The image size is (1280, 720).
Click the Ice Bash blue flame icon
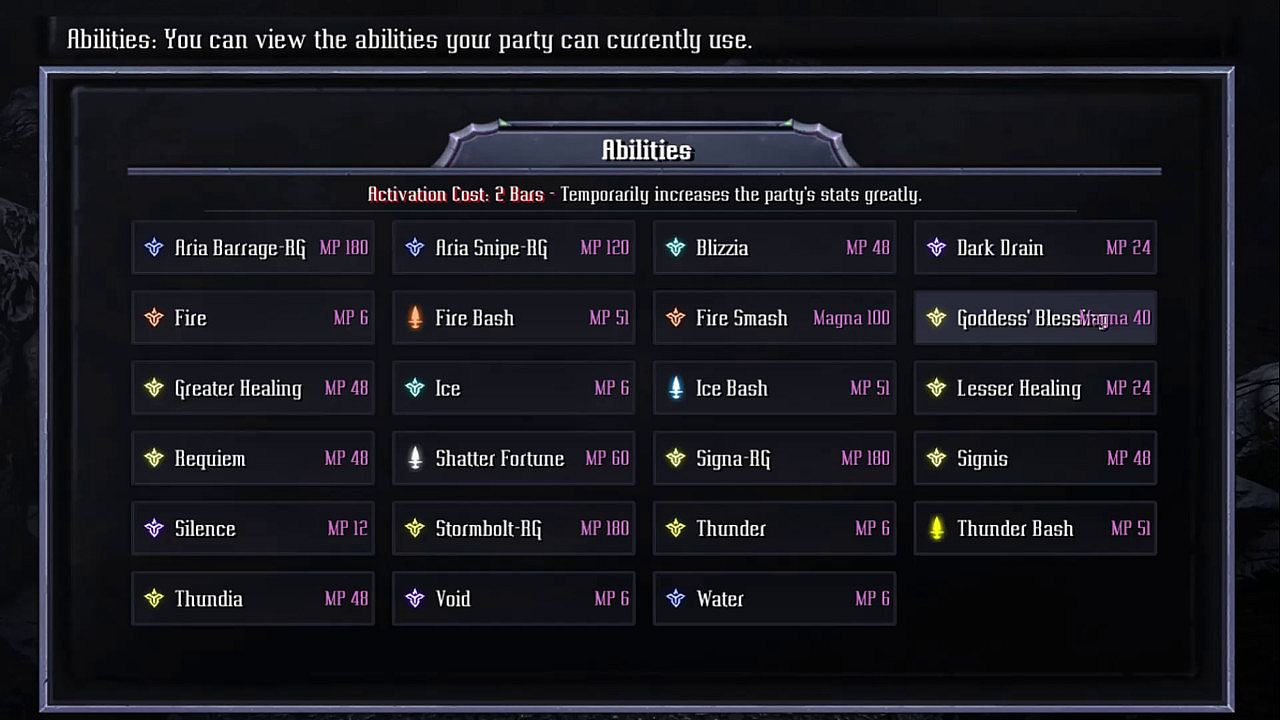[x=676, y=388]
